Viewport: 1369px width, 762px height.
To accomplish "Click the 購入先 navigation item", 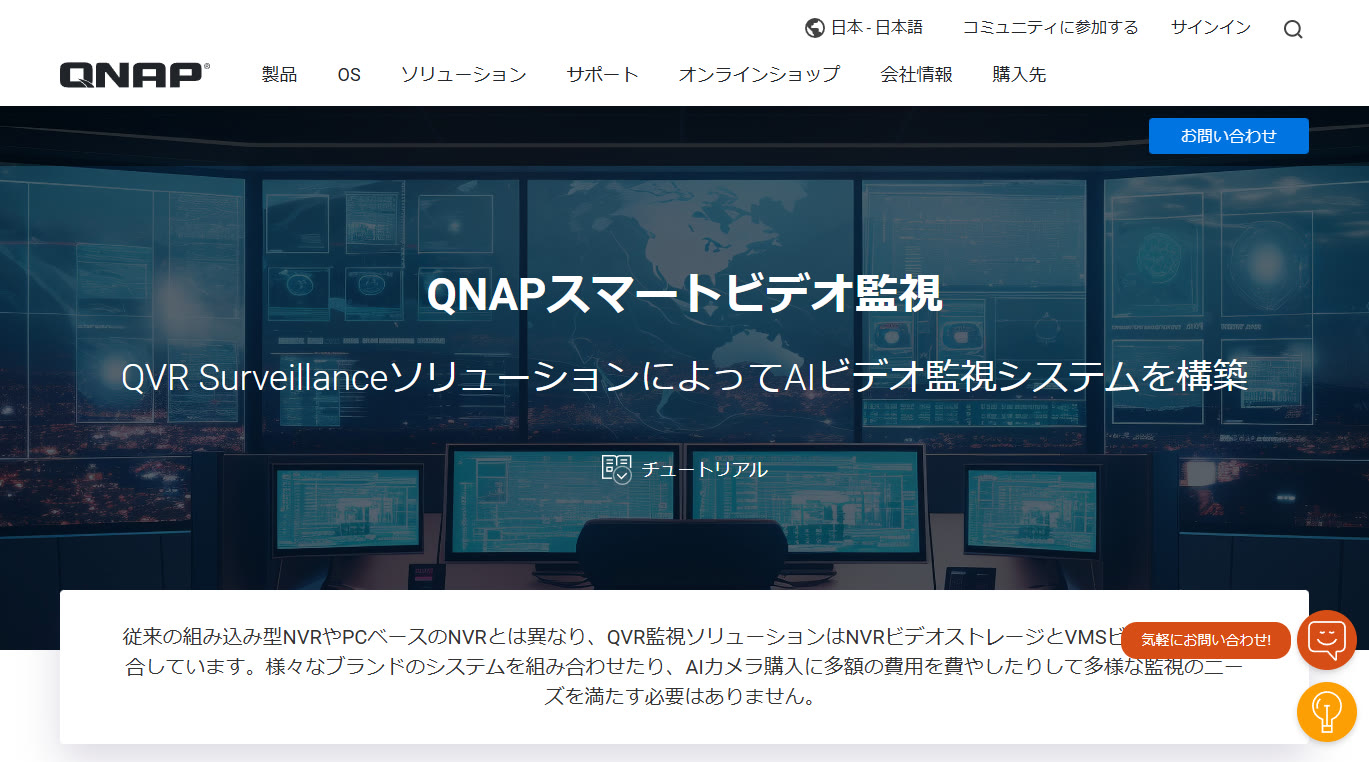I will [1019, 75].
